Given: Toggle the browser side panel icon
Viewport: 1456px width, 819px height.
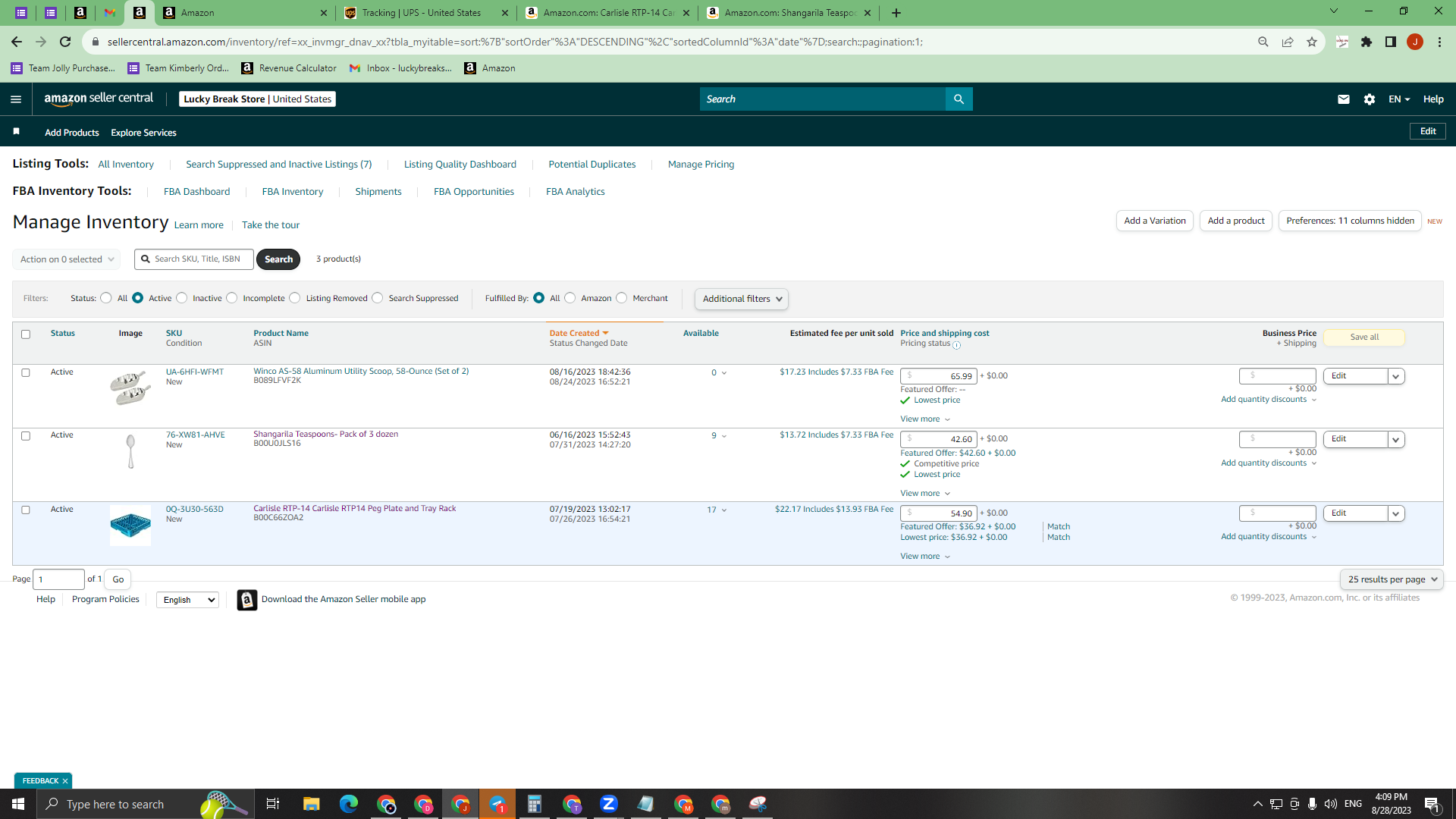Looking at the screenshot, I should coord(1391,42).
